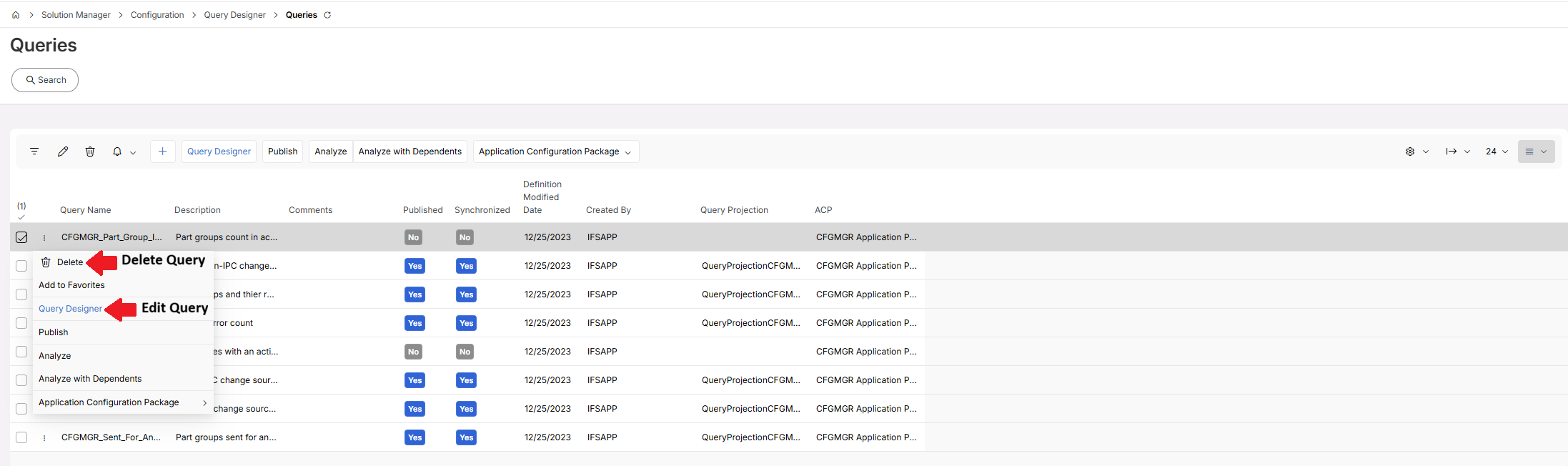Choose Analyze with Dependents in context menu
Screen dimensions: 1568x466
coord(90,379)
